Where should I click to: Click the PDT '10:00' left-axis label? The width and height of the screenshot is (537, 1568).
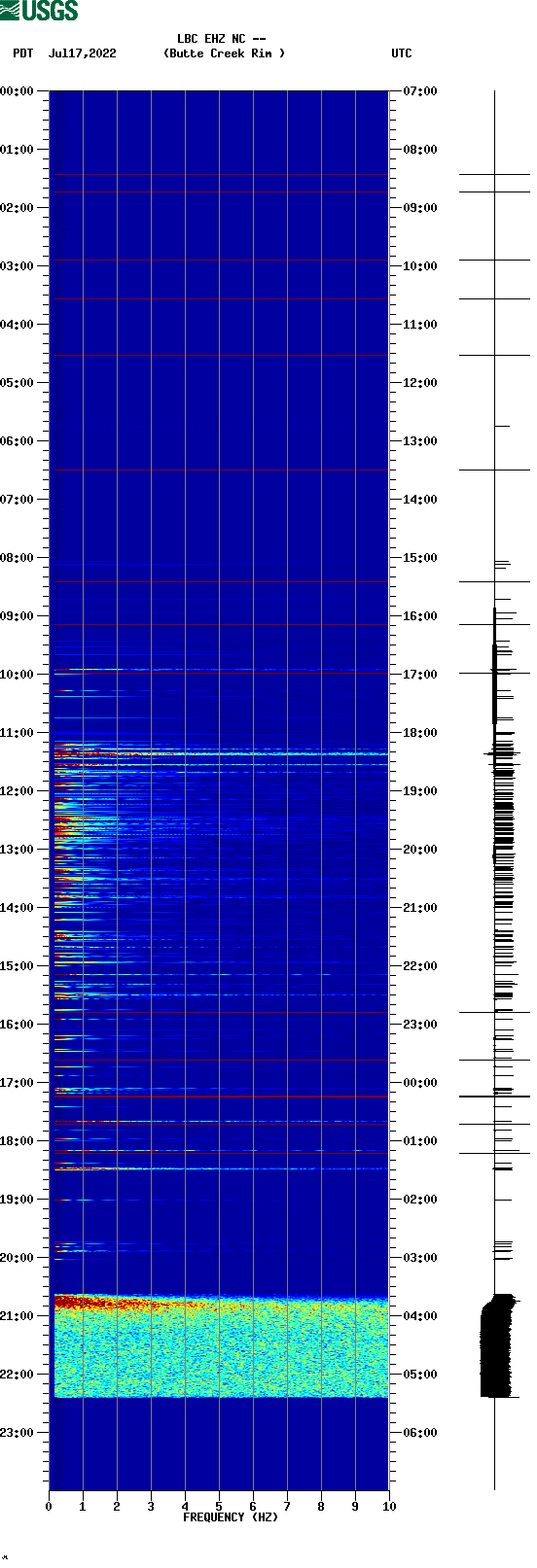(x=17, y=675)
